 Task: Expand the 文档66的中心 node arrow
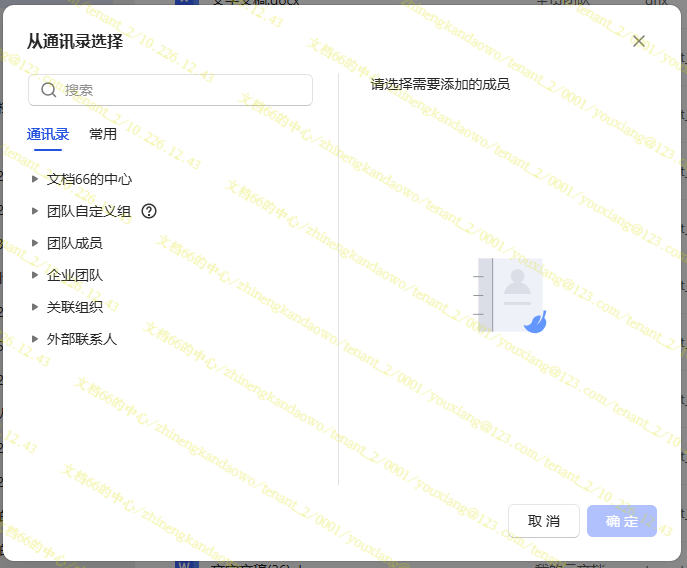pyautogui.click(x=35, y=179)
